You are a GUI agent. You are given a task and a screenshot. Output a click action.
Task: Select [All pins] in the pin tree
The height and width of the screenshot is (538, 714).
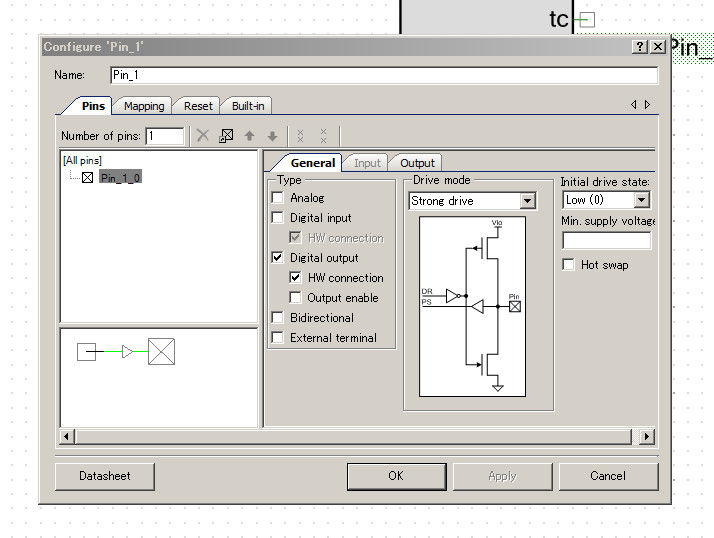point(82,160)
